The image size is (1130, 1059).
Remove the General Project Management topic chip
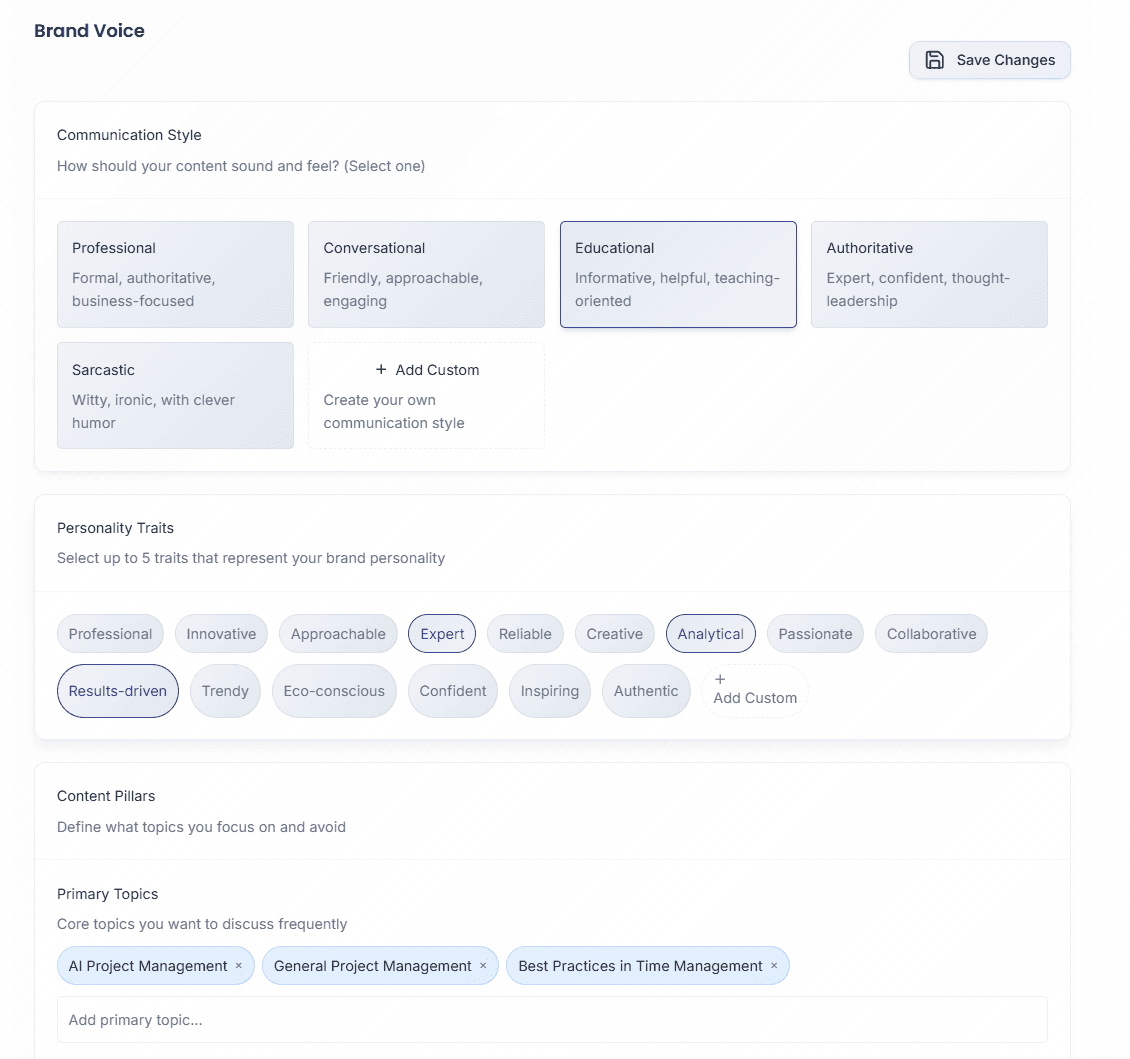pyautogui.click(x=483, y=965)
